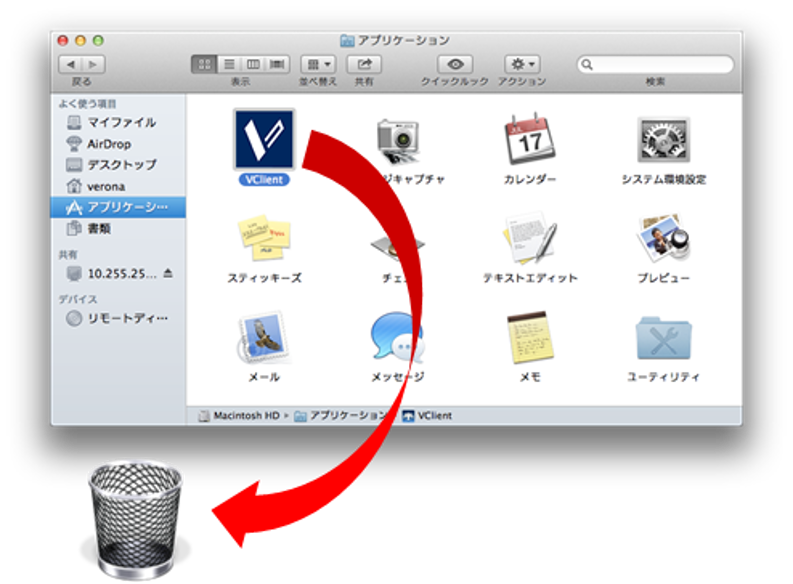This screenshot has height=584, width=793.
Task: Click the Share toolbar button
Action: click(364, 64)
